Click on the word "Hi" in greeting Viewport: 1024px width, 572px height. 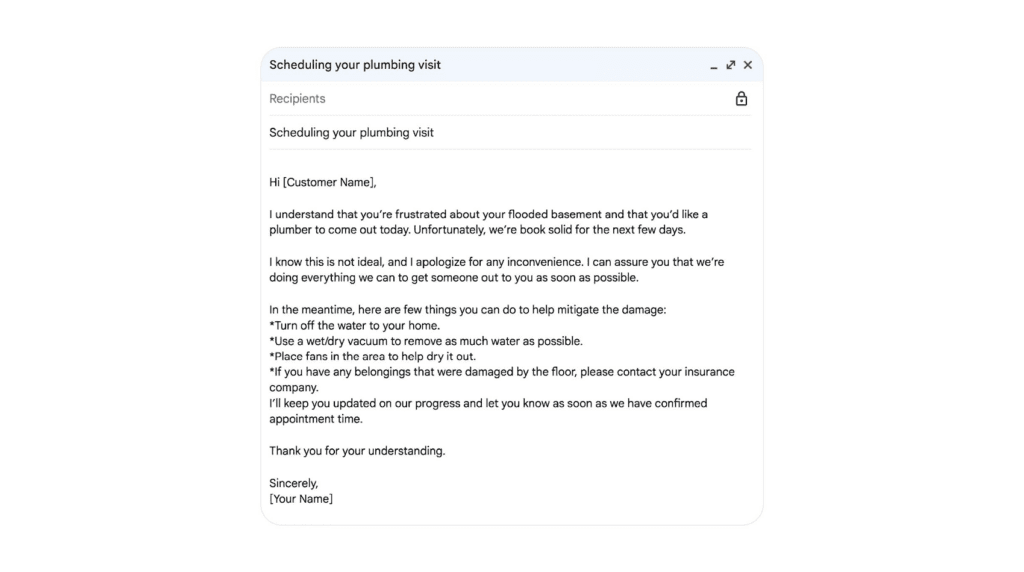pos(275,182)
